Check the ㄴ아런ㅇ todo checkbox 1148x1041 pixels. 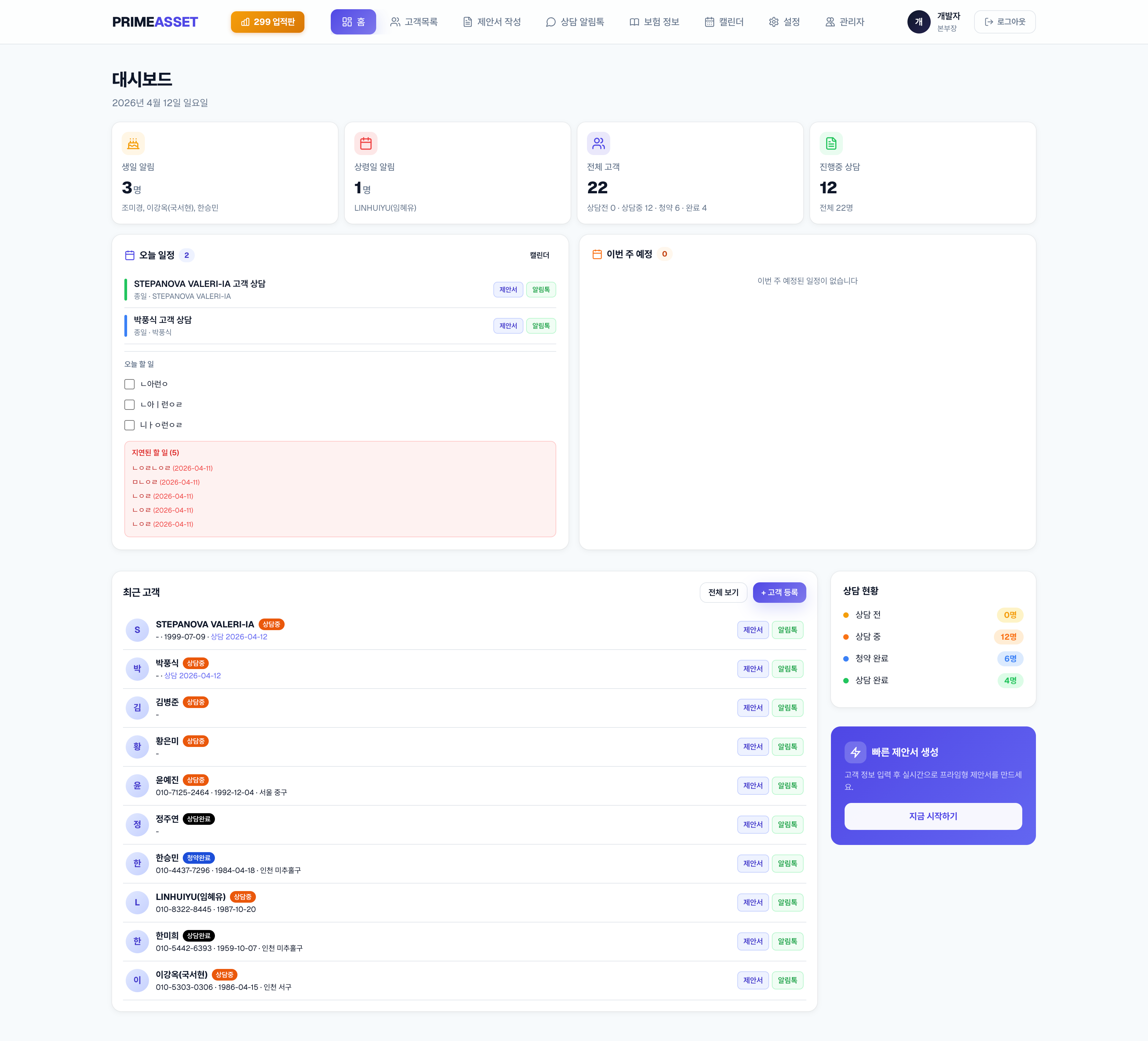pos(129,384)
